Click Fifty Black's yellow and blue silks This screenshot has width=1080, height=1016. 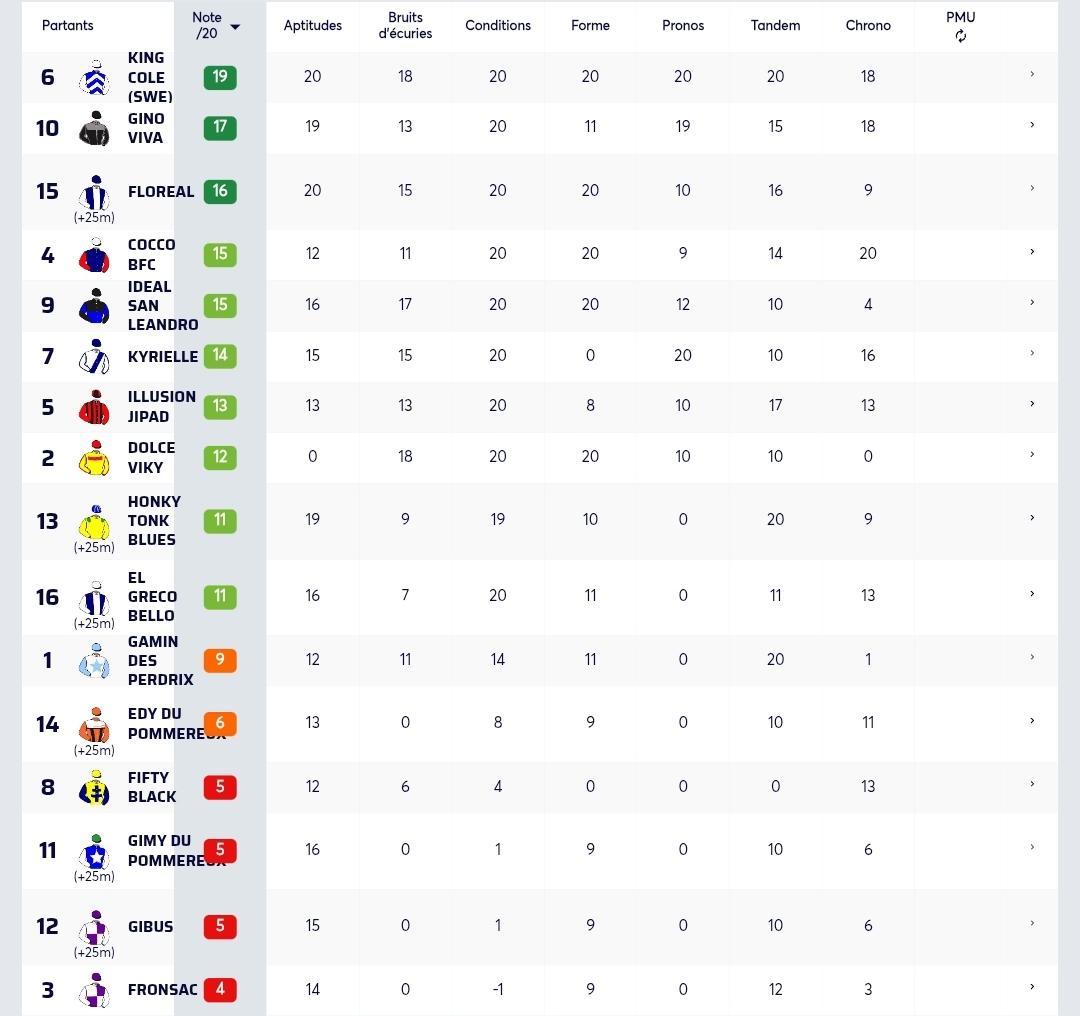pos(95,787)
